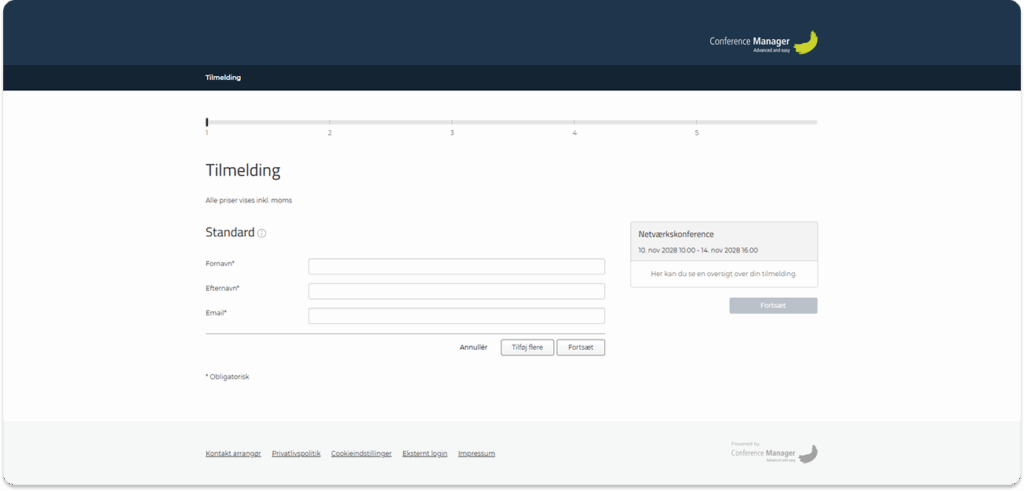Click the Annullér link
1024x491 pixels.
[x=473, y=347]
